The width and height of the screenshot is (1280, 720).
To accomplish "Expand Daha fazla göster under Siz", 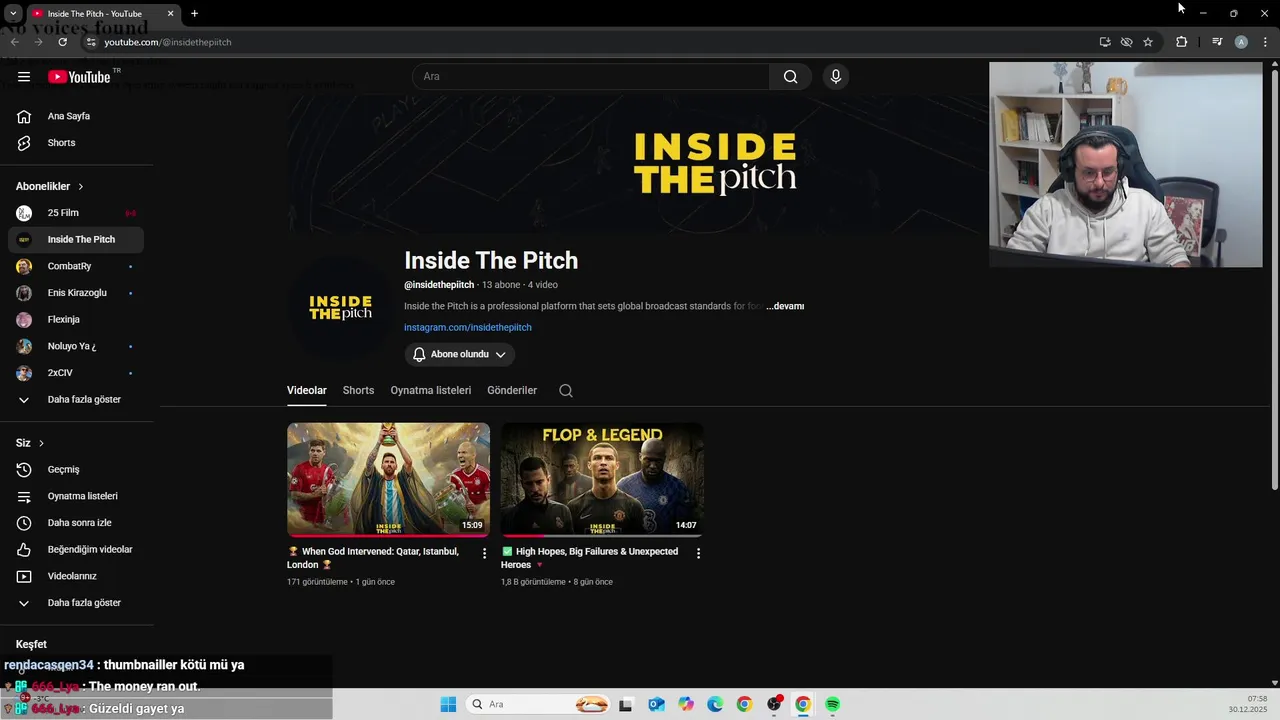I will tap(76, 603).
